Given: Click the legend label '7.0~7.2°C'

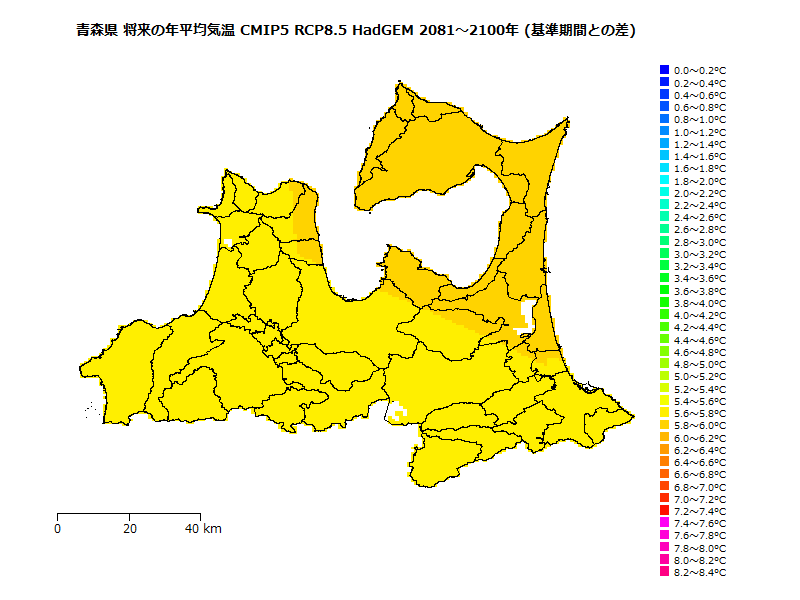Looking at the screenshot, I should [x=700, y=499].
